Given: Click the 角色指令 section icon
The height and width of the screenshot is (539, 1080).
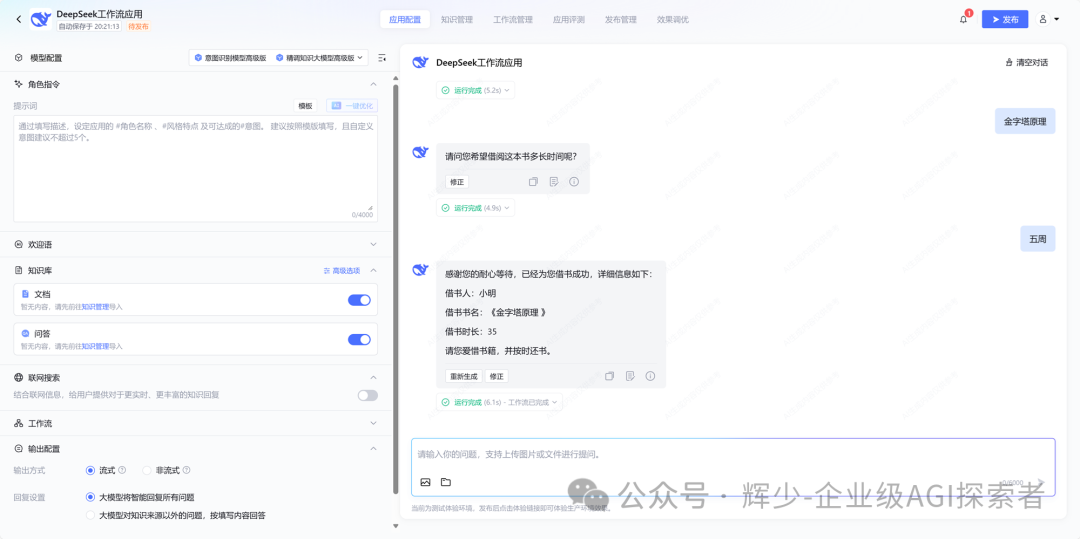Looking at the screenshot, I should (x=19, y=84).
